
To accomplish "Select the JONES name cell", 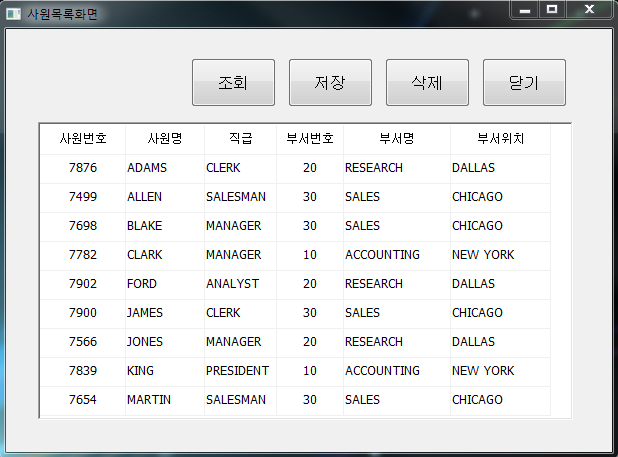I will pos(165,342).
